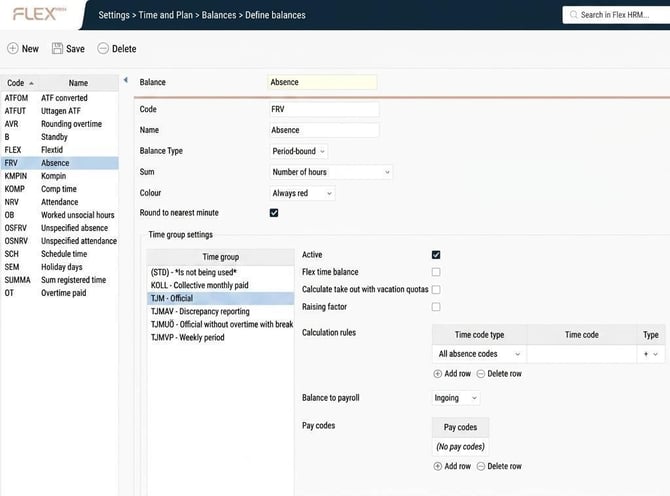Open Colour Always red dropdown
Viewport: 670px width, 496px height.
pos(302,193)
